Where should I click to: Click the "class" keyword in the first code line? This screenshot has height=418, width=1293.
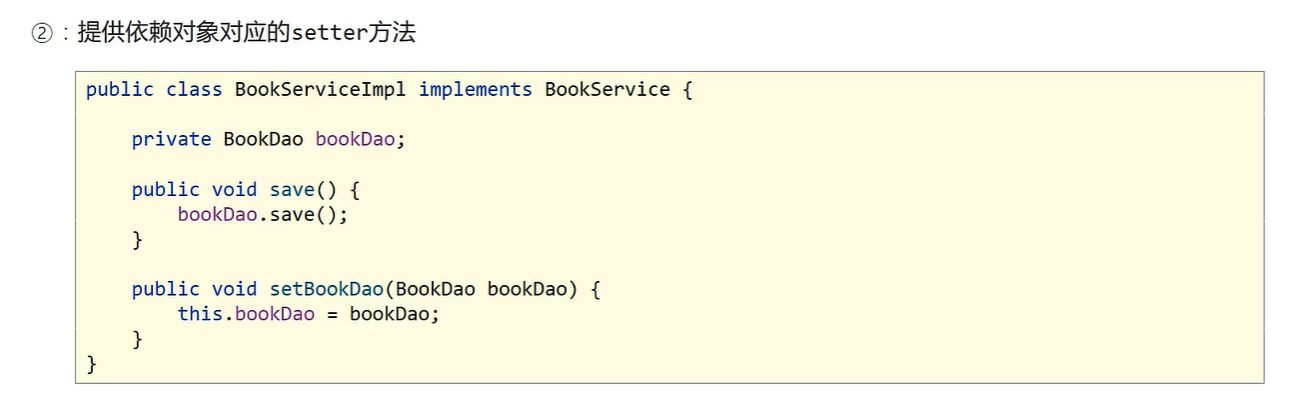pyautogui.click(x=194, y=89)
